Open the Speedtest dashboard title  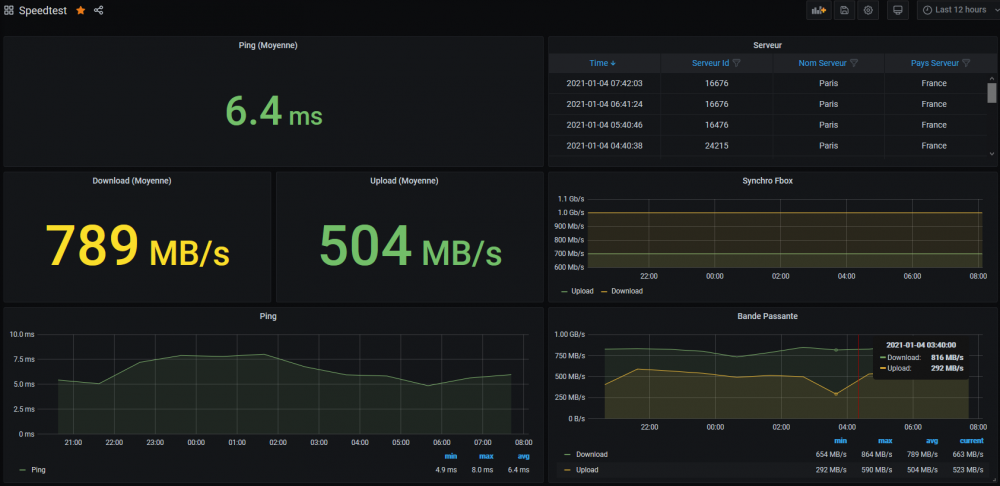(x=44, y=10)
